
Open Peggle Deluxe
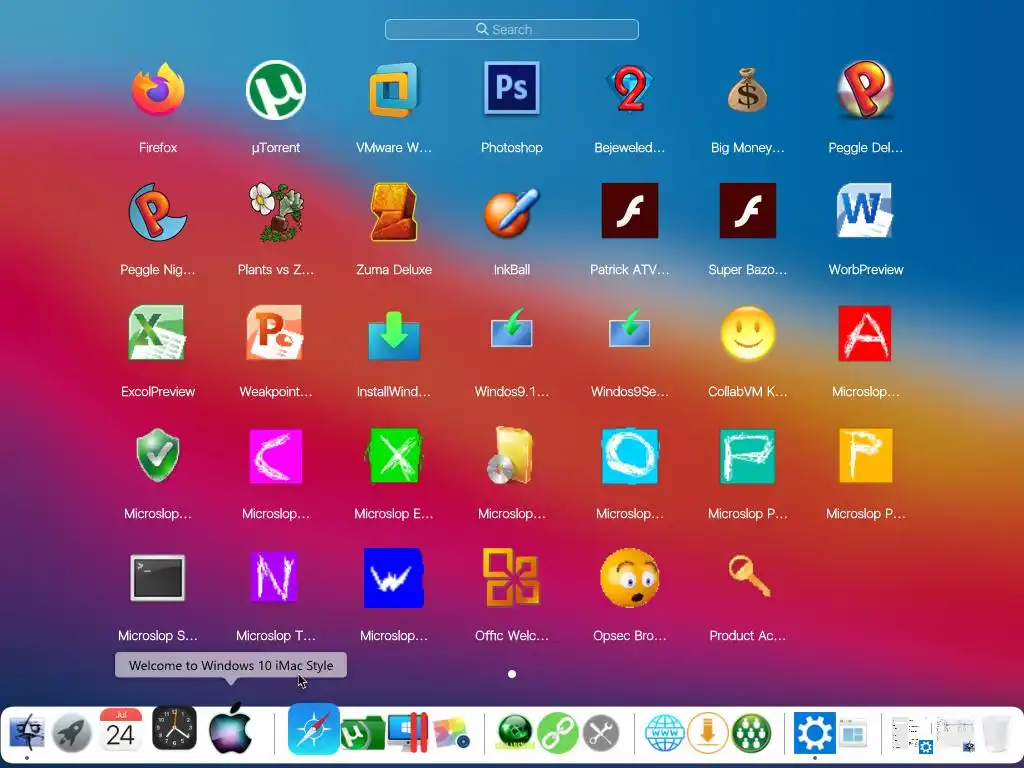coord(865,89)
